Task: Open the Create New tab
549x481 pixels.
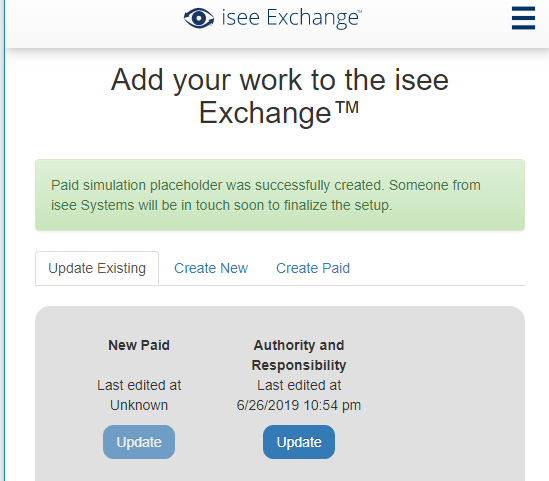Action: (211, 268)
